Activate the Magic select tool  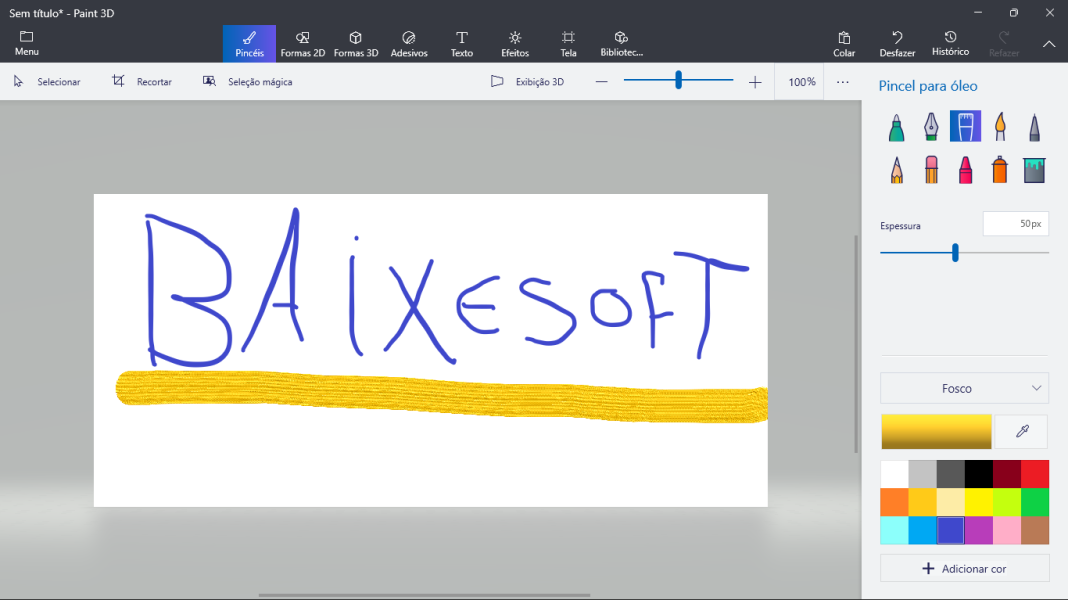click(x=243, y=81)
